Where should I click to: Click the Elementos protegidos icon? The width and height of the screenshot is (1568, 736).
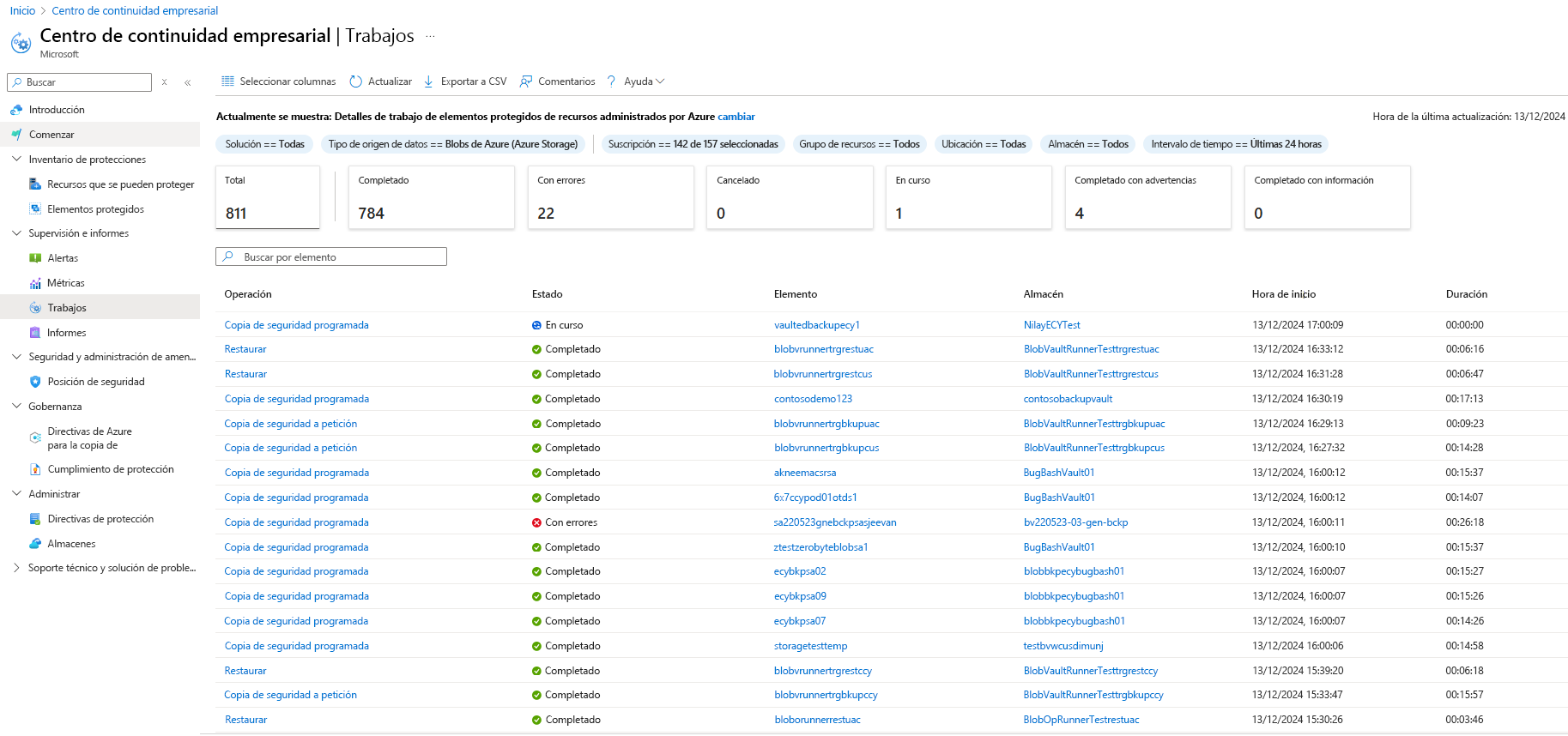coord(35,209)
